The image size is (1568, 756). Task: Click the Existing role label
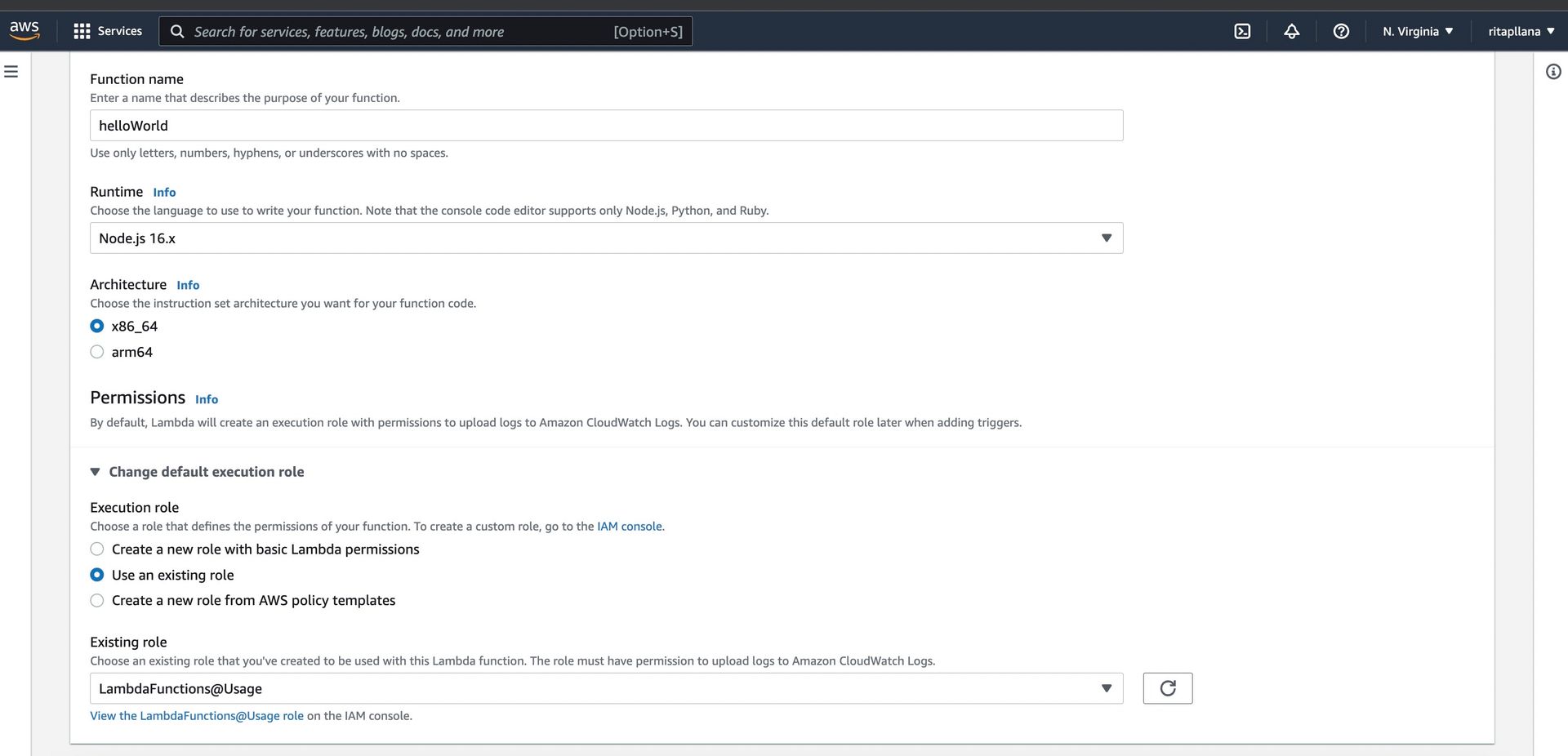coord(128,642)
